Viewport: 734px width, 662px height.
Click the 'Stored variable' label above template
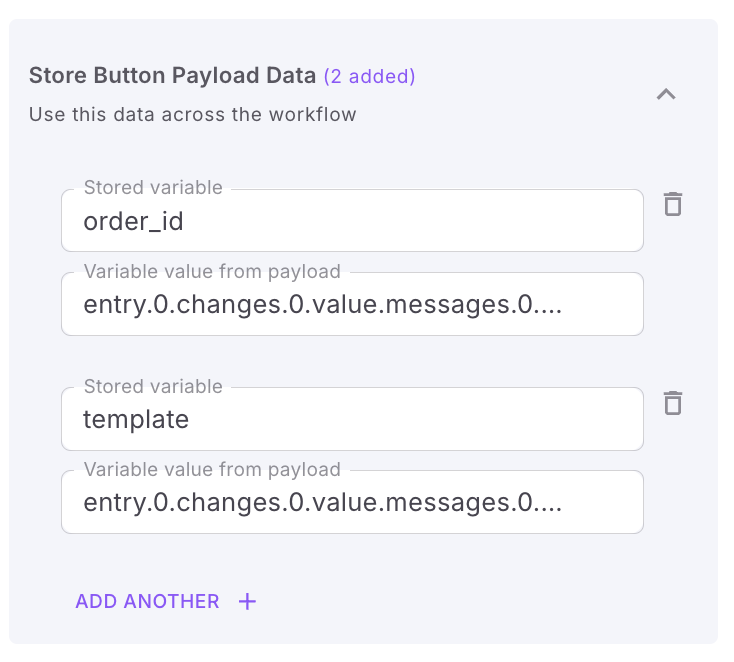[x=153, y=386]
